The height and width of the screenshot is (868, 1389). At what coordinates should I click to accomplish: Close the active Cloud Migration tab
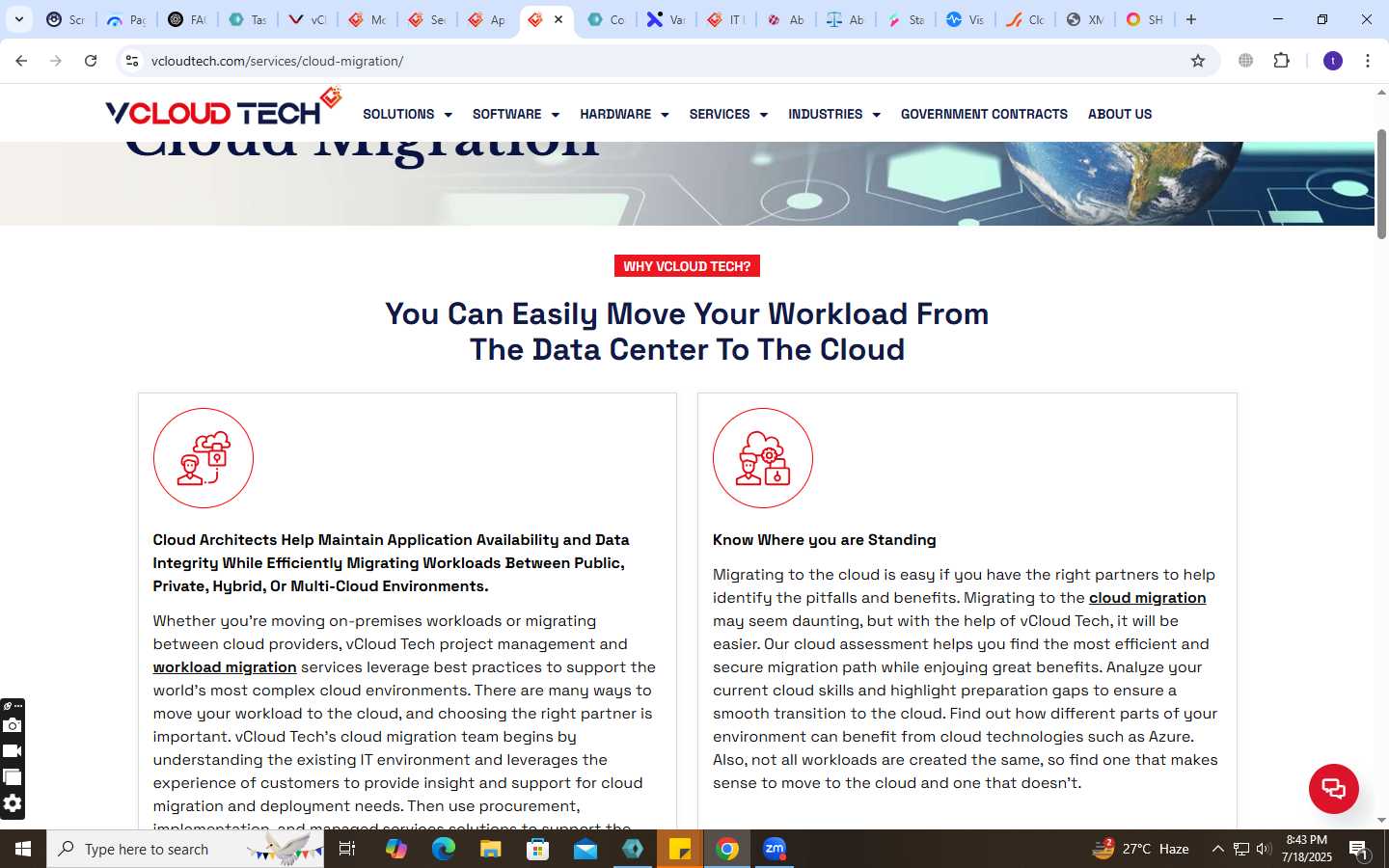[x=558, y=19]
